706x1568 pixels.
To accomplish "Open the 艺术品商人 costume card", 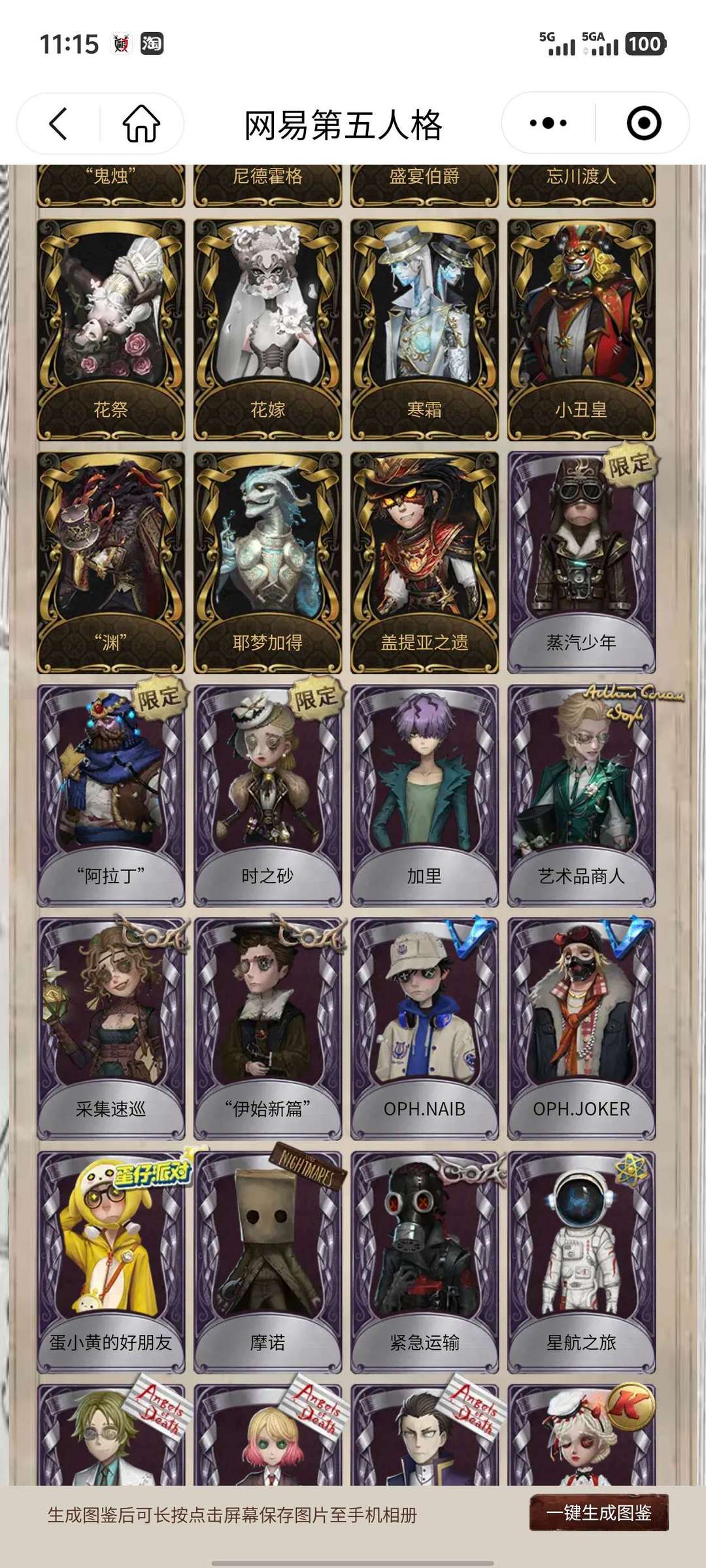I will coord(581,796).
